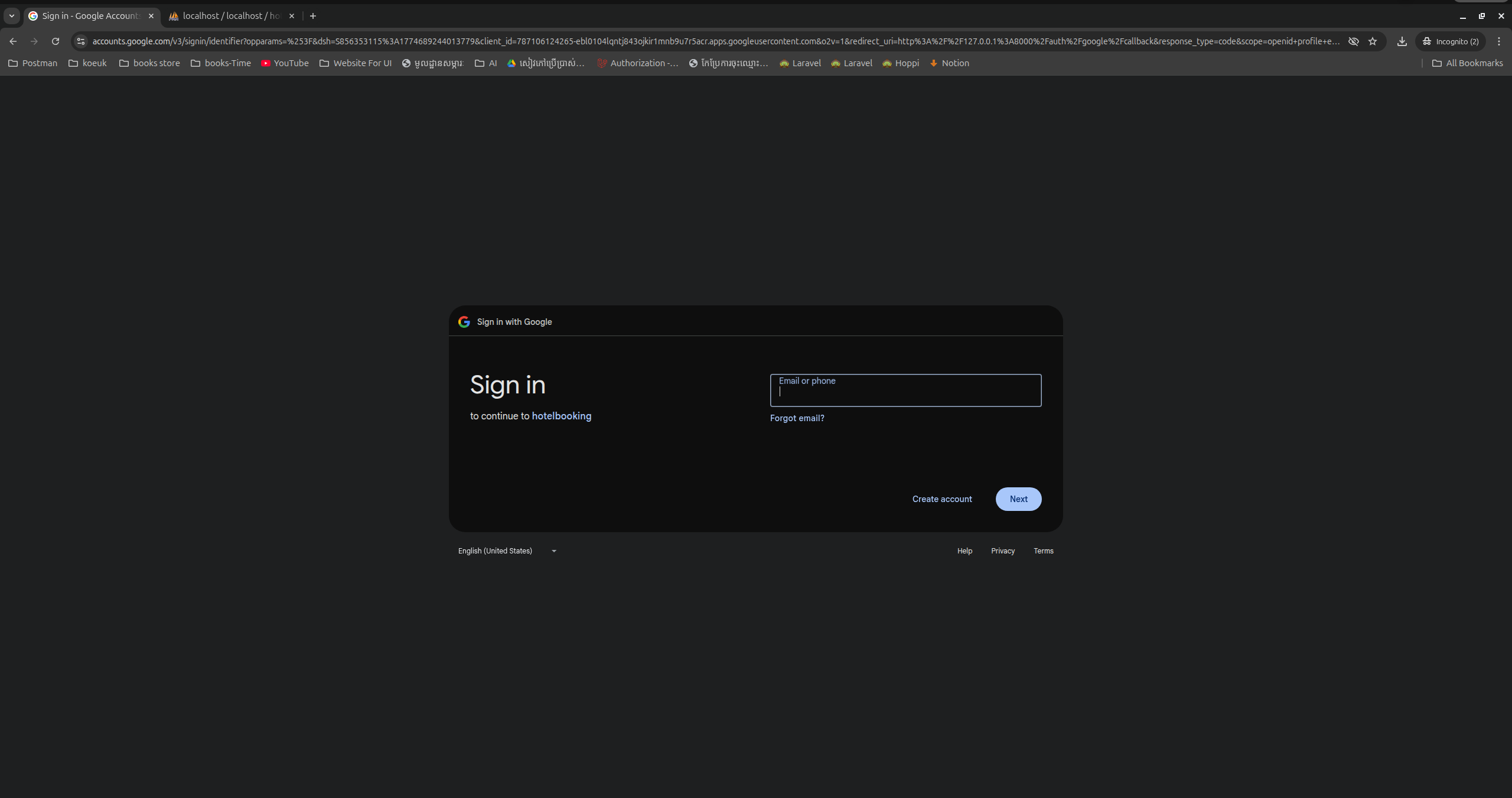Open the Notion bookmark
The image size is (1512, 798).
(950, 63)
